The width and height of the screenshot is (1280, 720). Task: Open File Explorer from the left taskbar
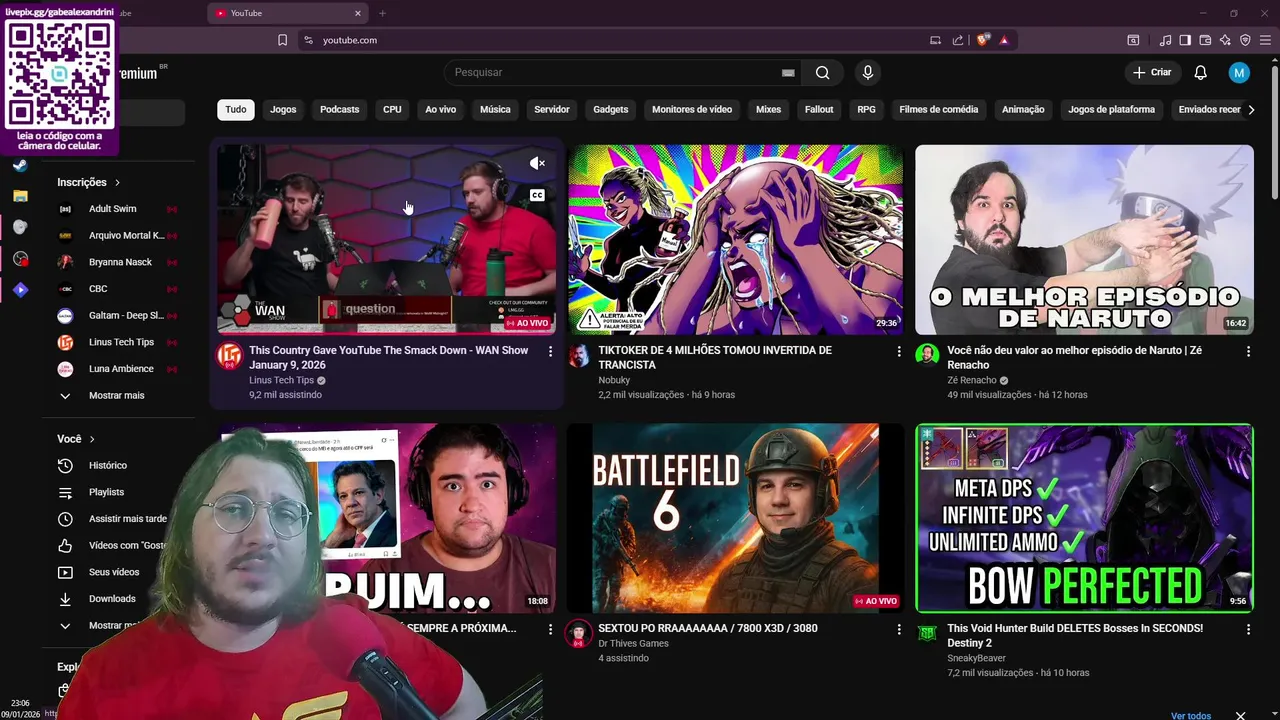20,196
